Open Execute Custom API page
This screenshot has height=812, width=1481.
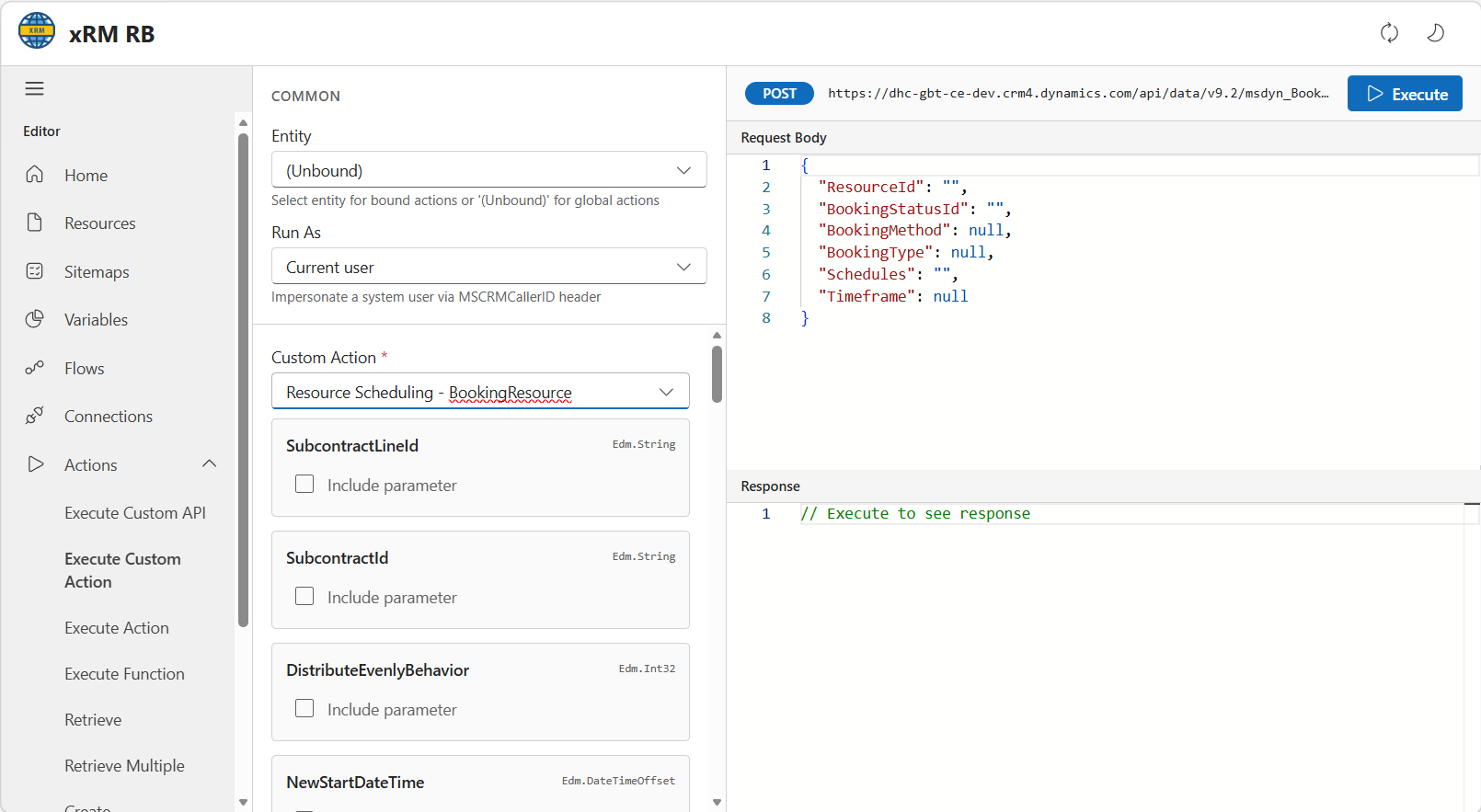(x=135, y=513)
